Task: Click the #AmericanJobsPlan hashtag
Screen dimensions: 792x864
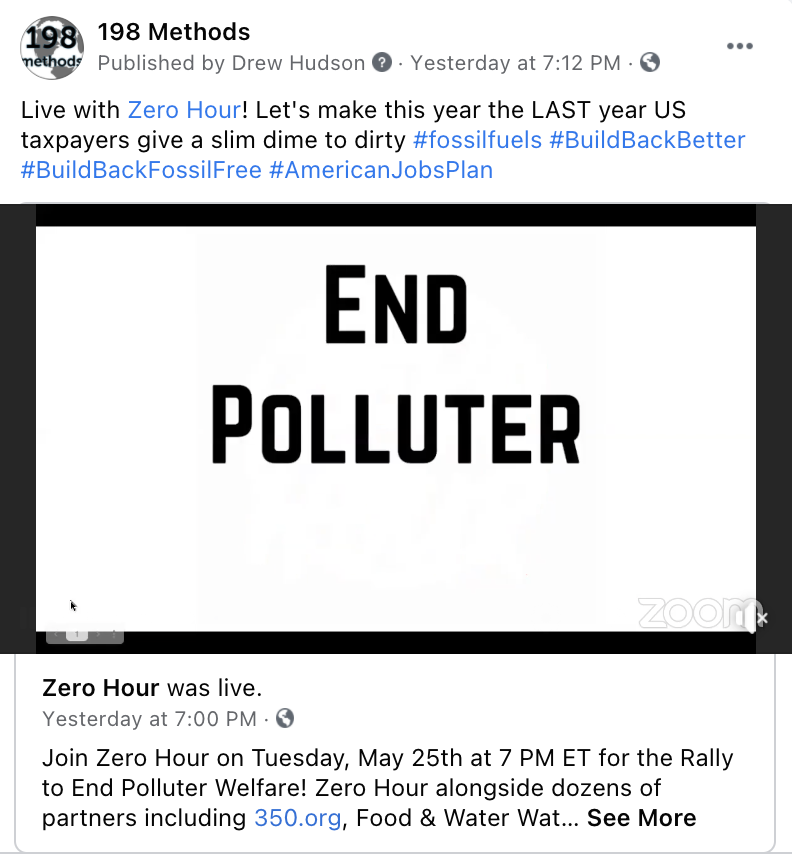Action: (x=381, y=169)
